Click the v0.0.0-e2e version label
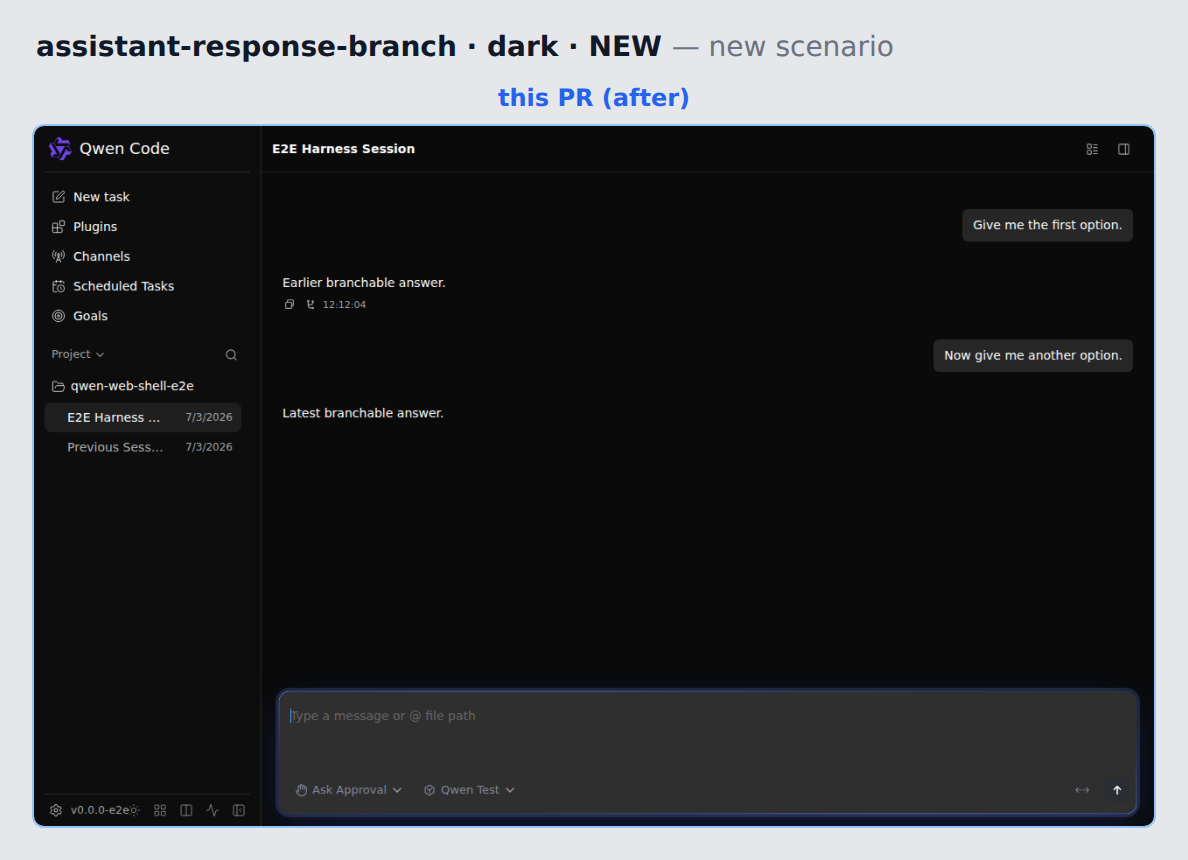 (99, 810)
